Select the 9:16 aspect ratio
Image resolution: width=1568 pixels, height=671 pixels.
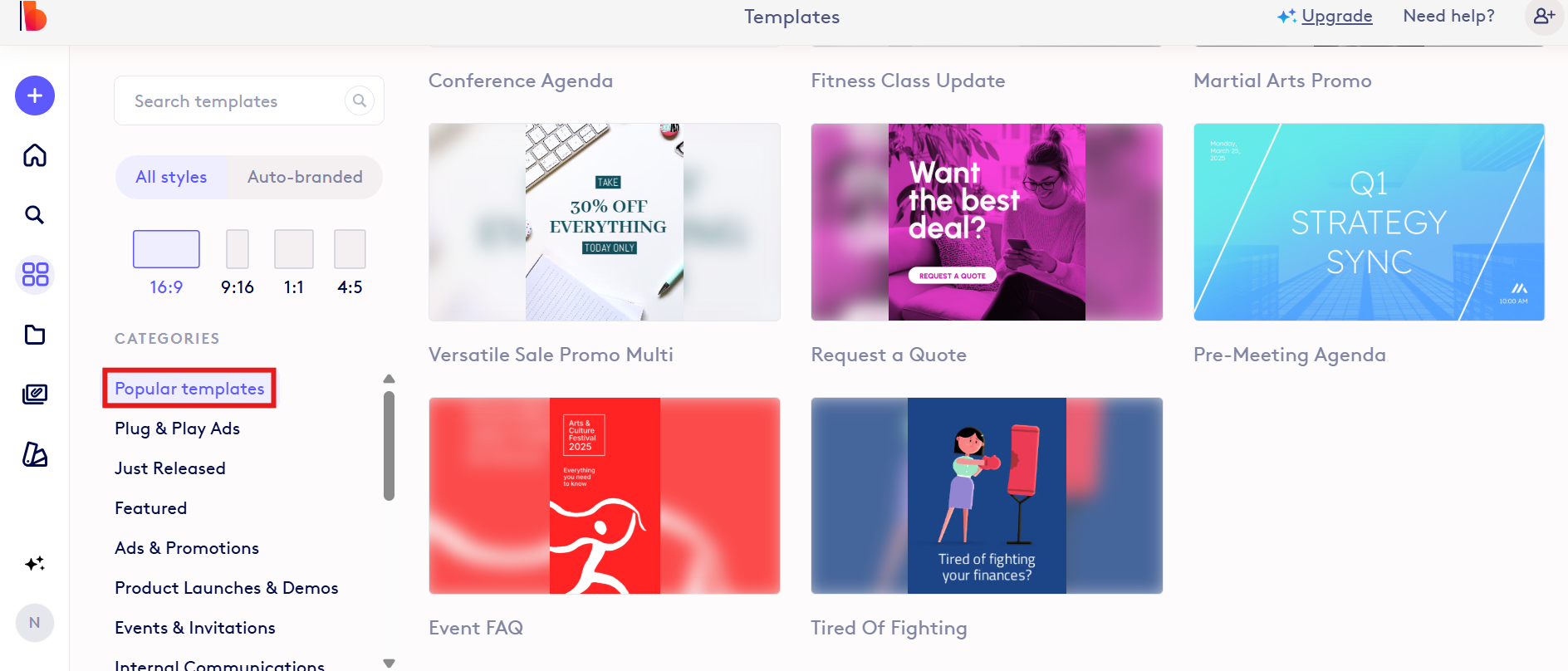coord(238,249)
